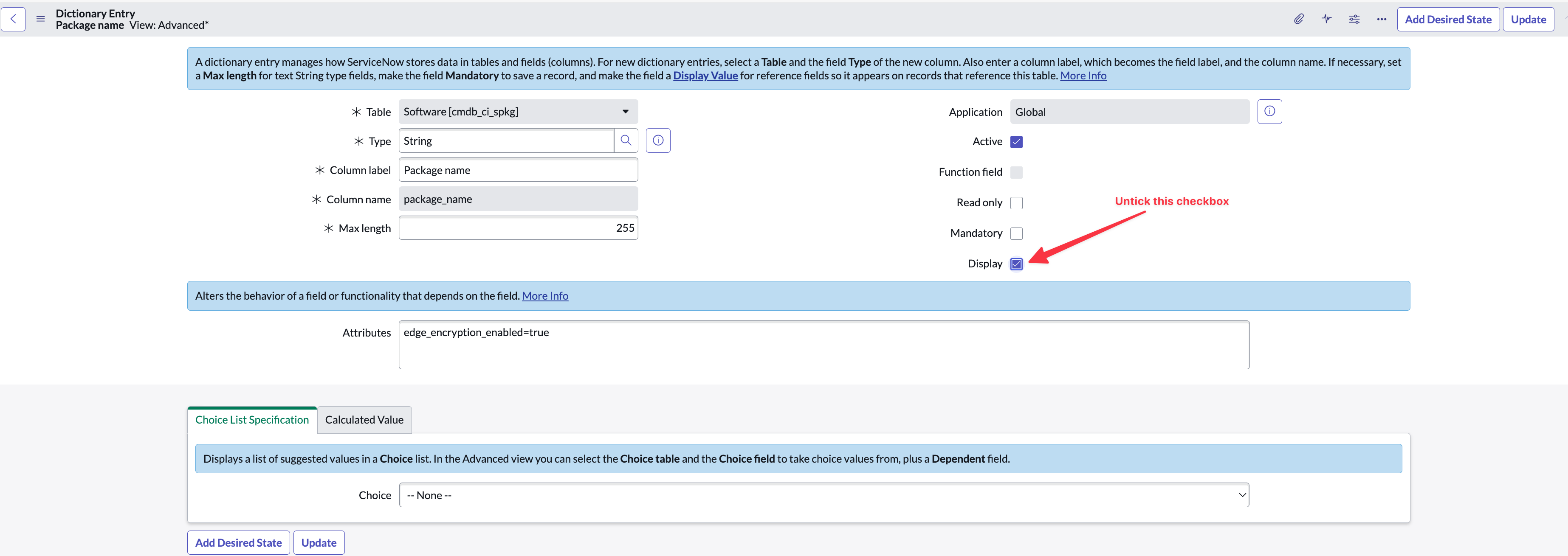
Task: Enable the Read only checkbox
Action: [1016, 202]
